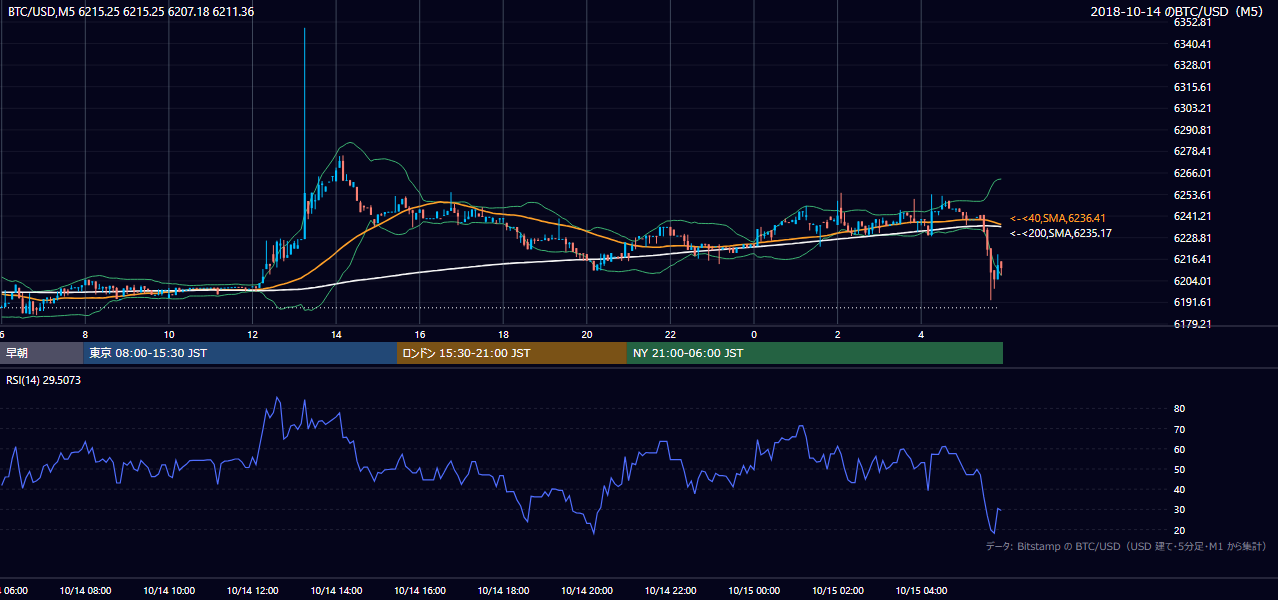Click bottom time label 10/14 12:00
This screenshot has width=1278, height=600.
[x=252, y=591]
